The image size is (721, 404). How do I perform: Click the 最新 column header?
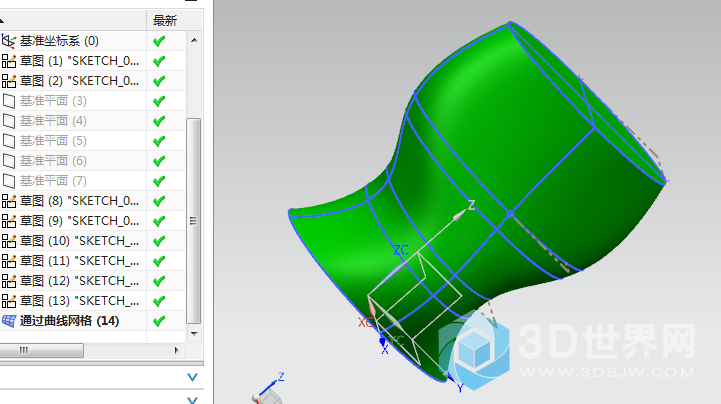(164, 20)
